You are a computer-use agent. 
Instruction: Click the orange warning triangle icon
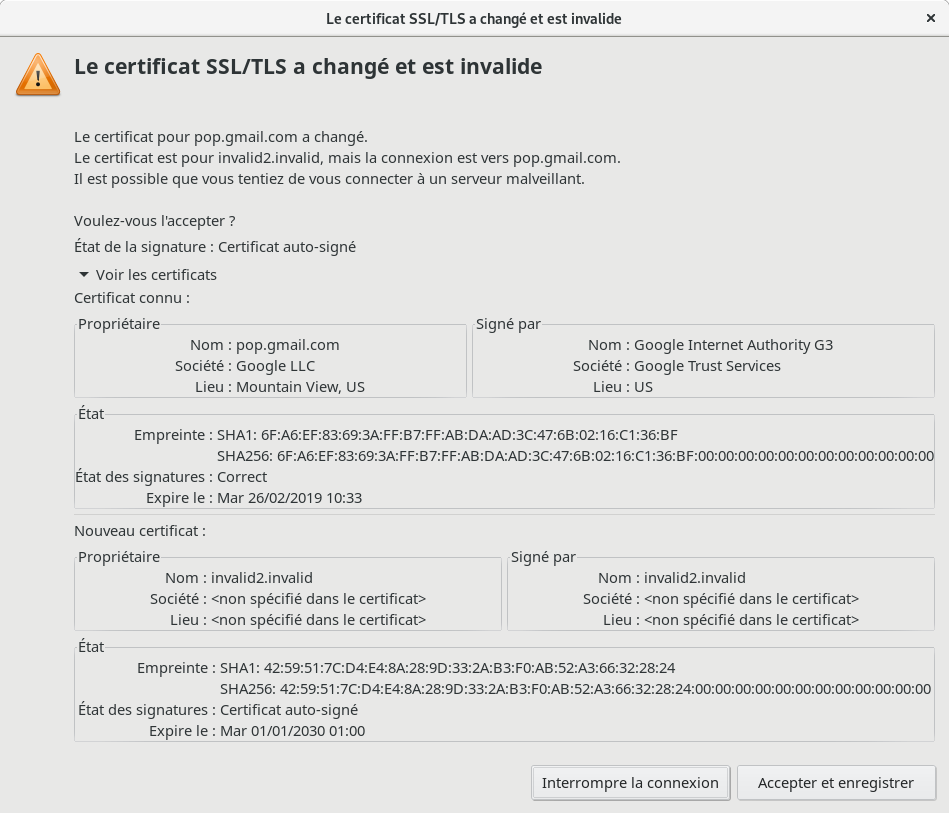pos(38,74)
